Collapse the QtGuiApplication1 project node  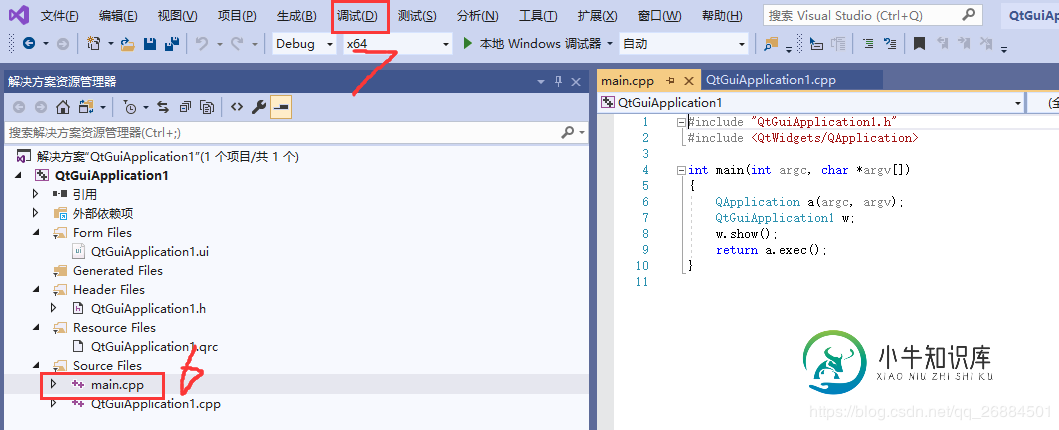pos(19,176)
